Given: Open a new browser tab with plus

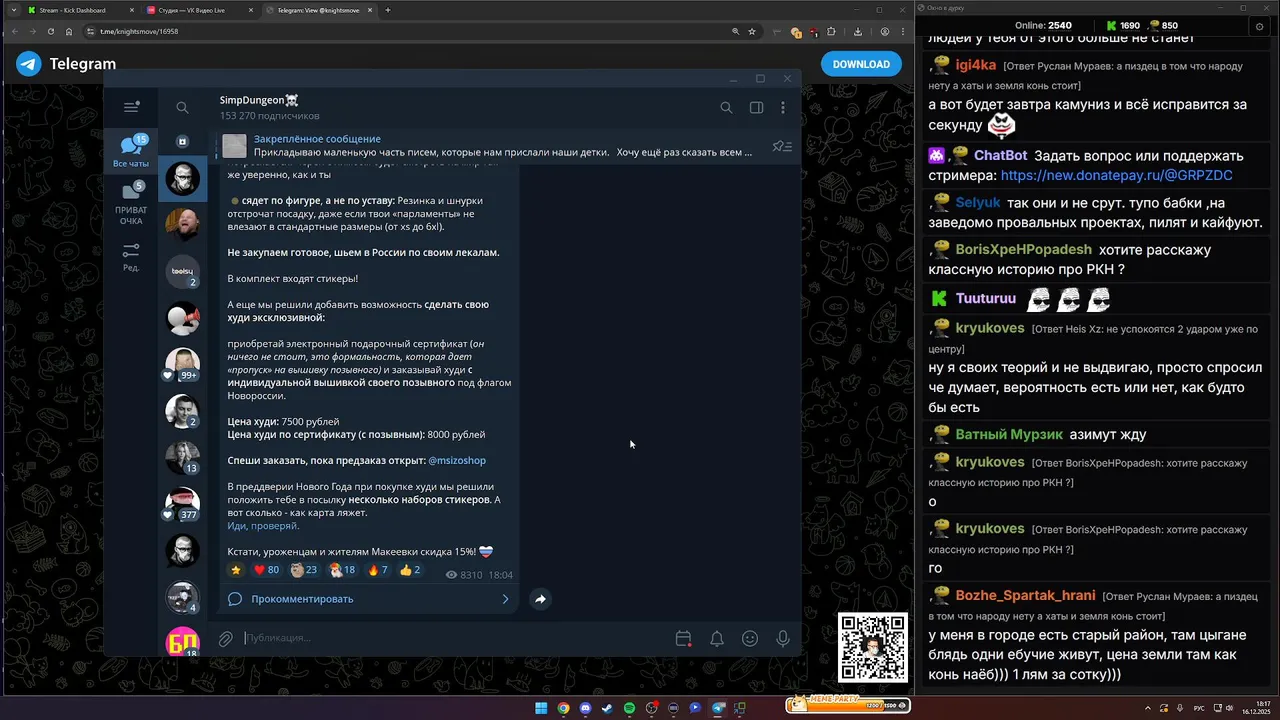Looking at the screenshot, I should point(388,10).
